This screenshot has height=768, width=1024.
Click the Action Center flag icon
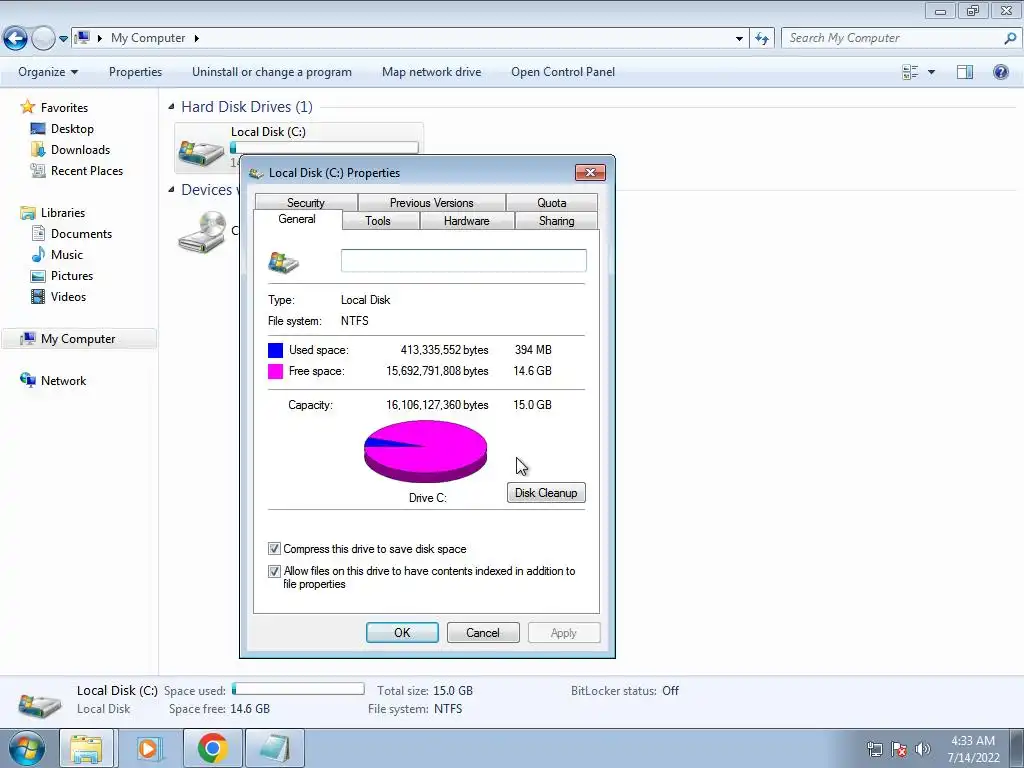tap(899, 748)
